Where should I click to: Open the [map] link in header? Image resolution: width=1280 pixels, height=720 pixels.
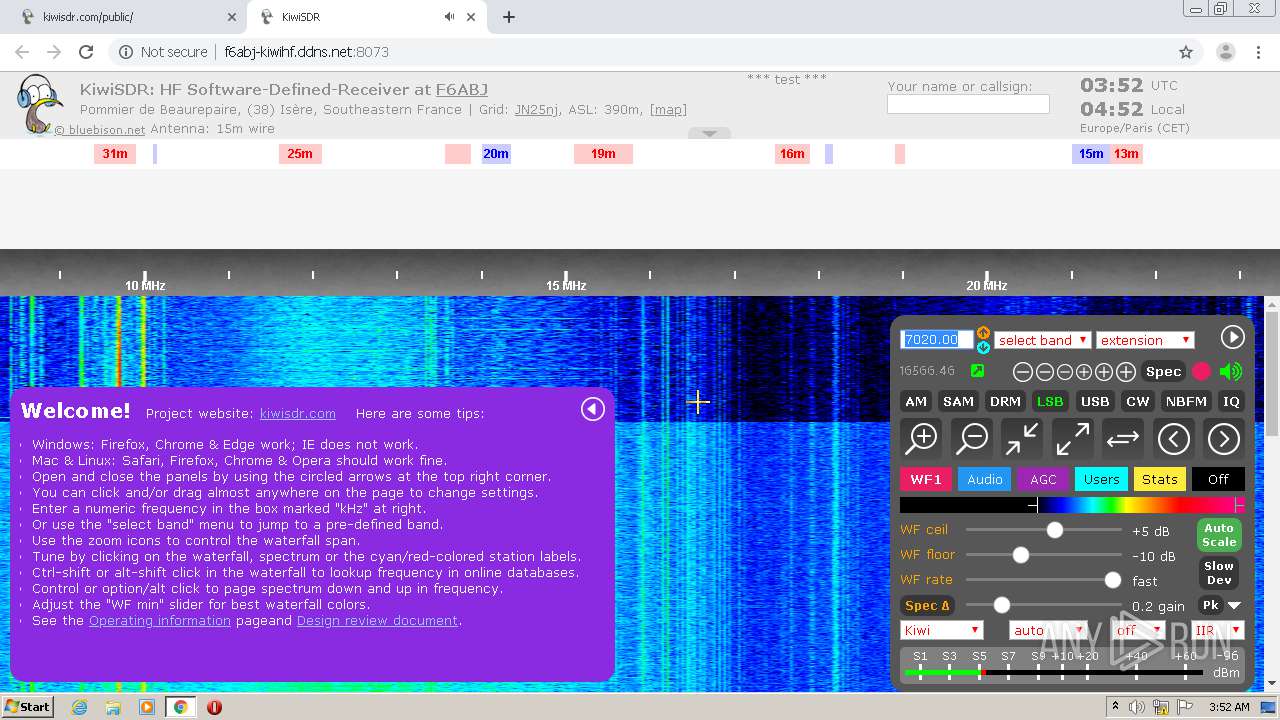(x=668, y=109)
